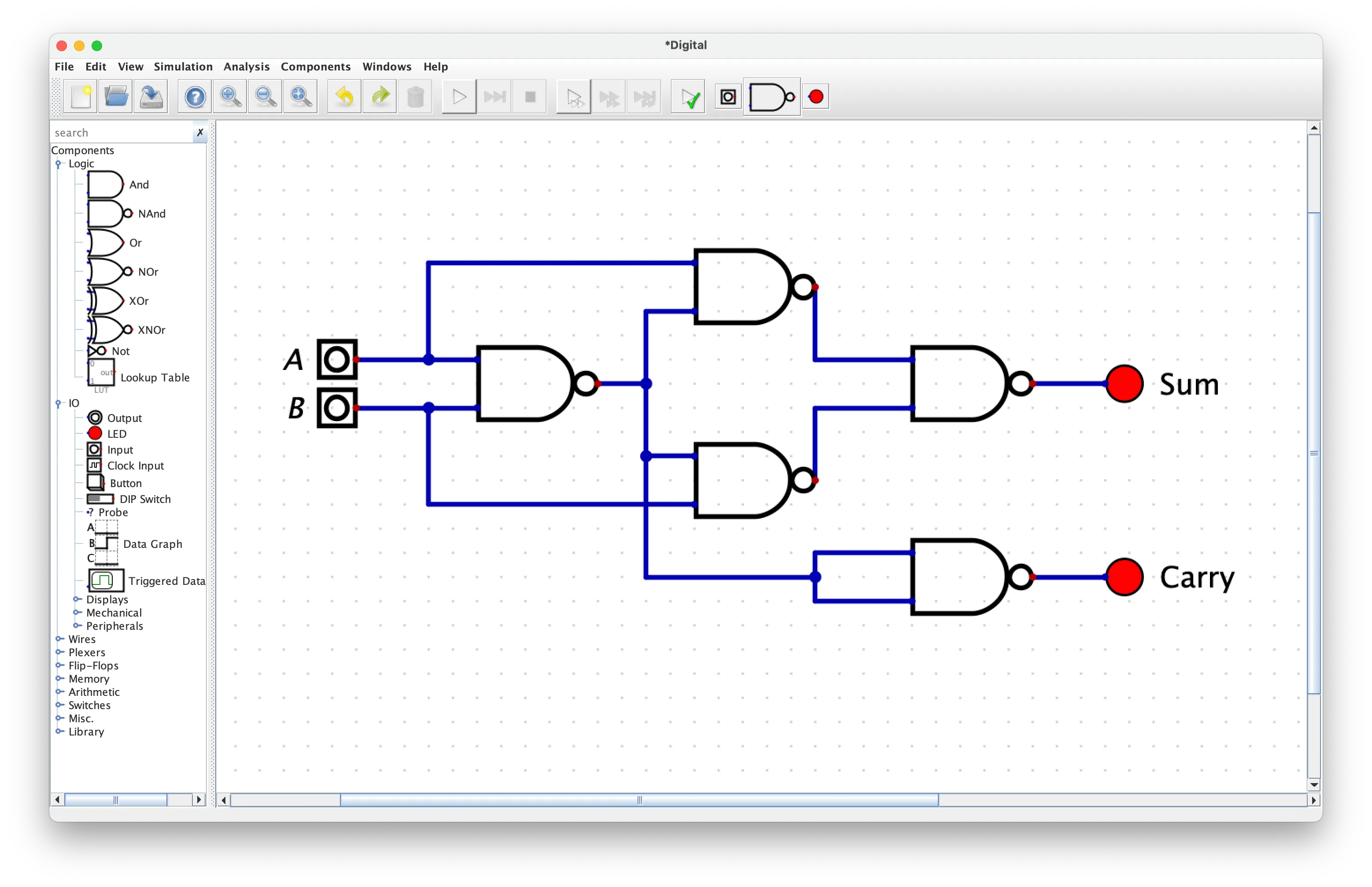1372x887 pixels.
Task: Click the single gate step icon
Action: (x=573, y=97)
